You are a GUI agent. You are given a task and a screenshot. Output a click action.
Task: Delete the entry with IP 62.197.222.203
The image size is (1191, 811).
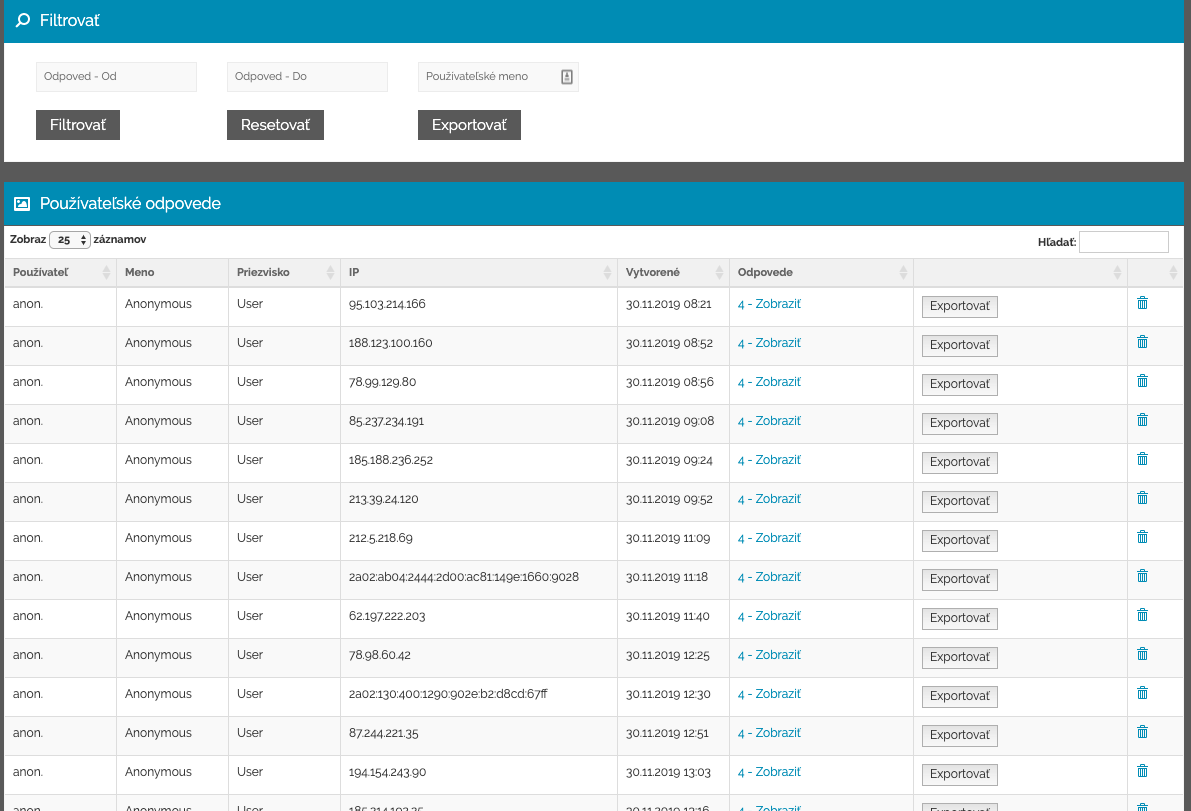coord(1142,615)
